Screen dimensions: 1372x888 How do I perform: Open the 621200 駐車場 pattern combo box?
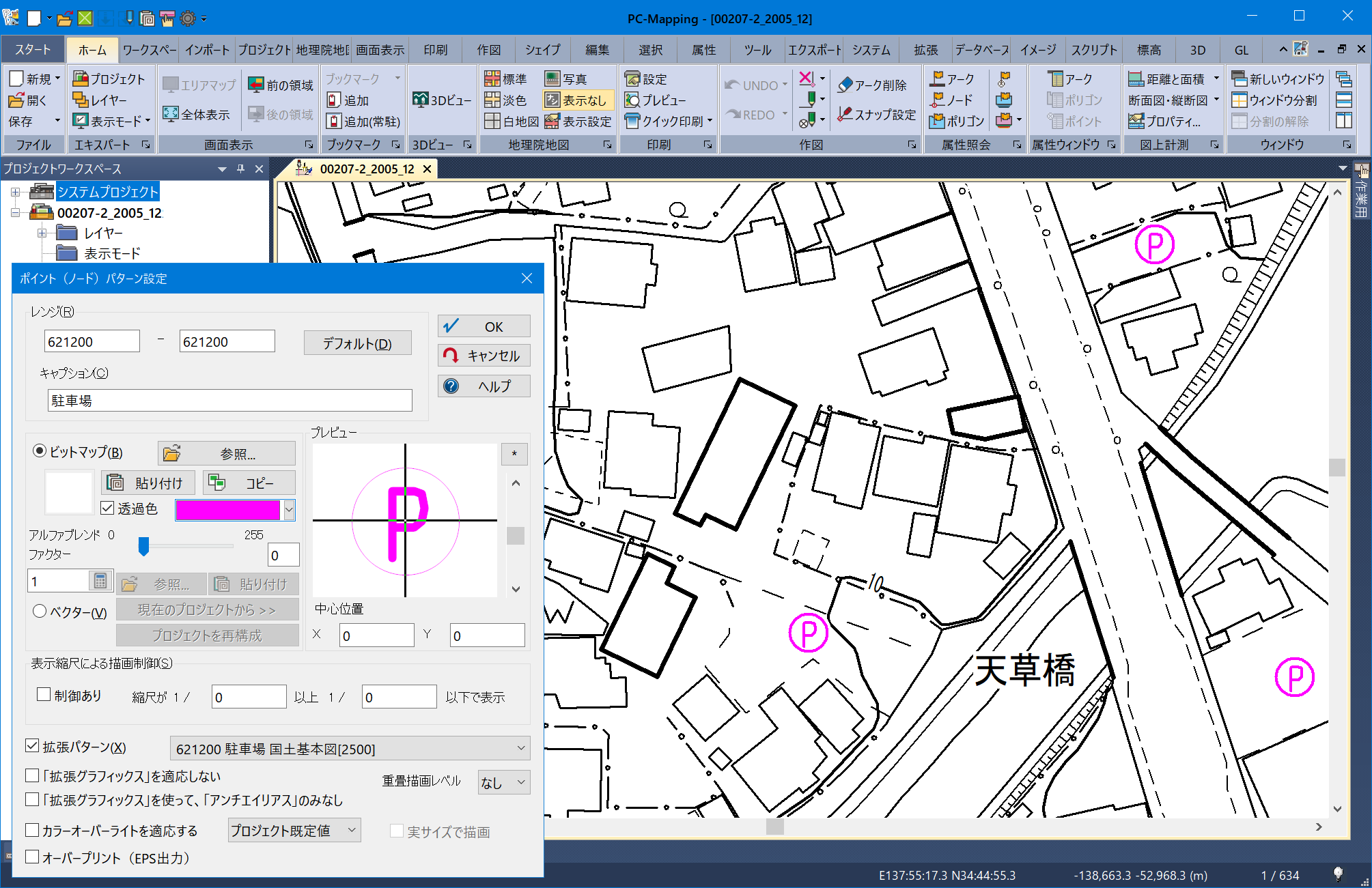350,748
